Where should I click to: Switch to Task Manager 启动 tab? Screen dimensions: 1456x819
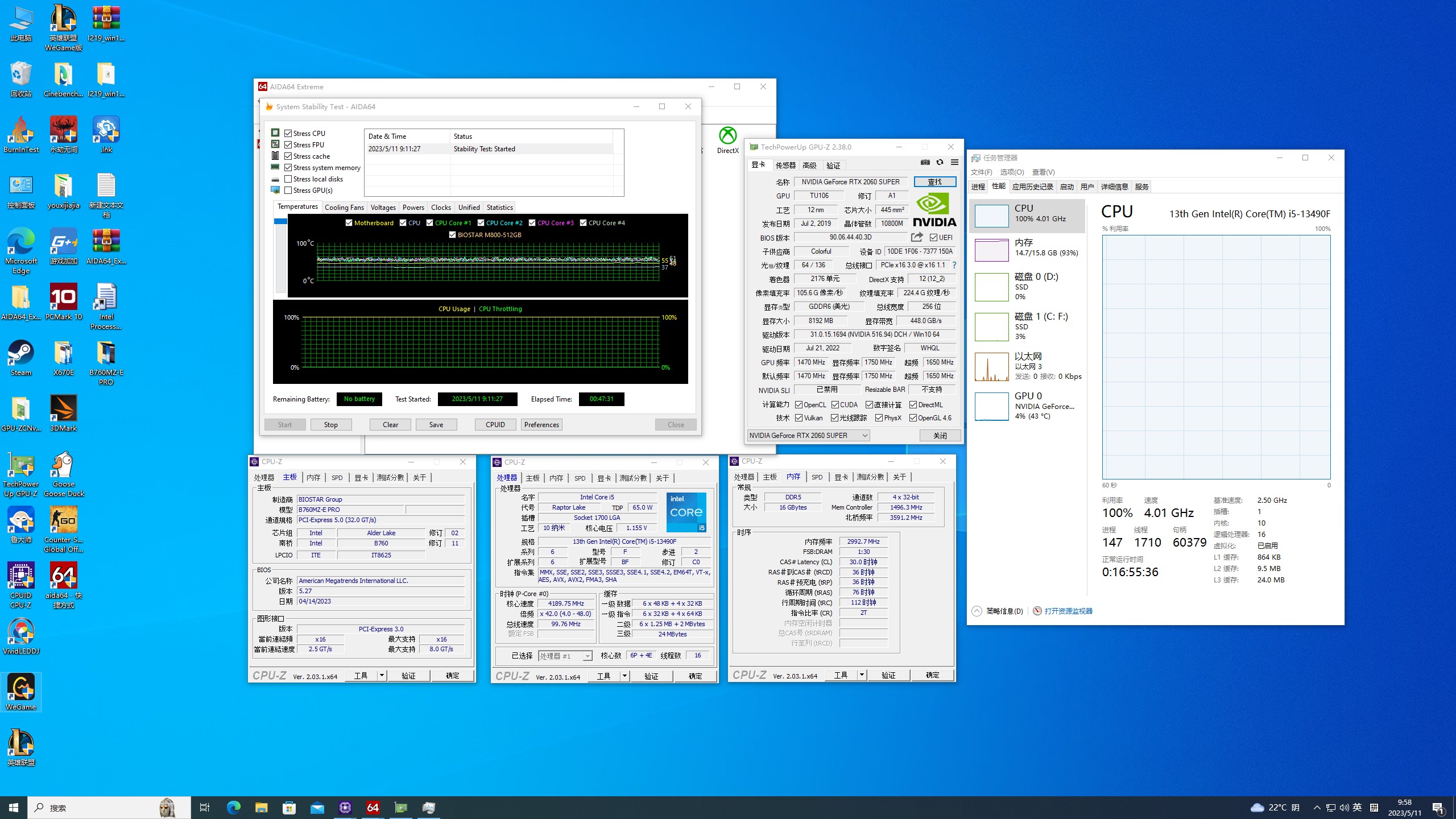pyautogui.click(x=1066, y=187)
